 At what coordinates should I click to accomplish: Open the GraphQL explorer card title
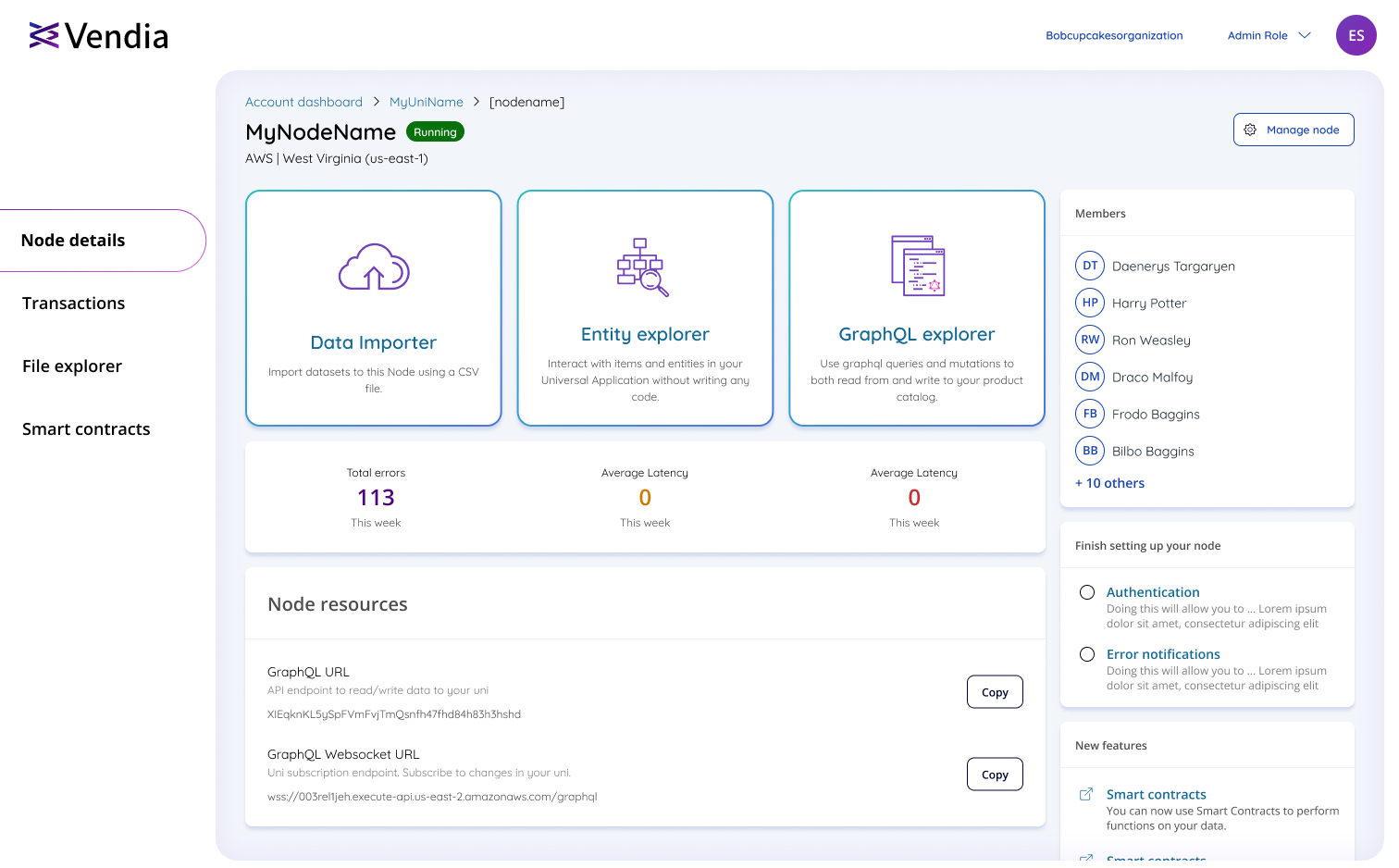(x=917, y=334)
